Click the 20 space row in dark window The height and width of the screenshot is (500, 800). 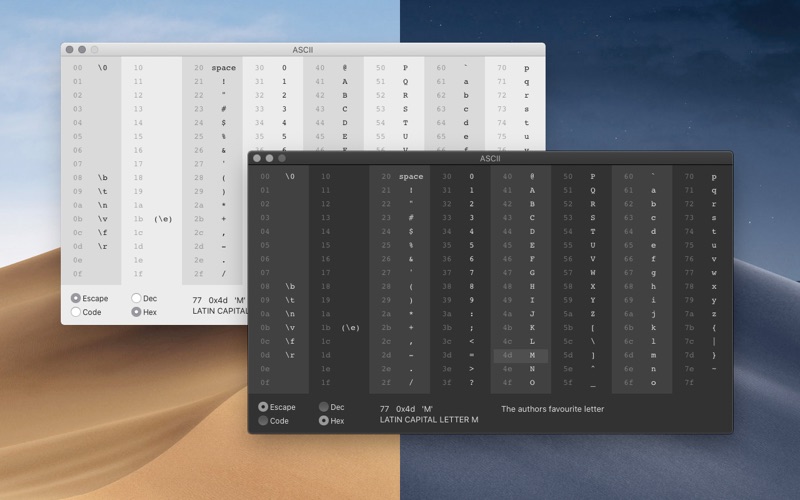(x=399, y=177)
